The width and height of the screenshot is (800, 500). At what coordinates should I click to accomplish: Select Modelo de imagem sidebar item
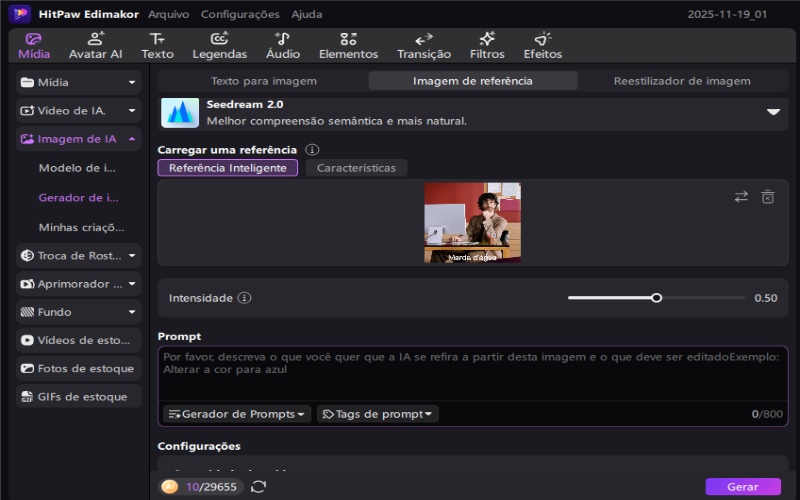pyautogui.click(x=77, y=168)
